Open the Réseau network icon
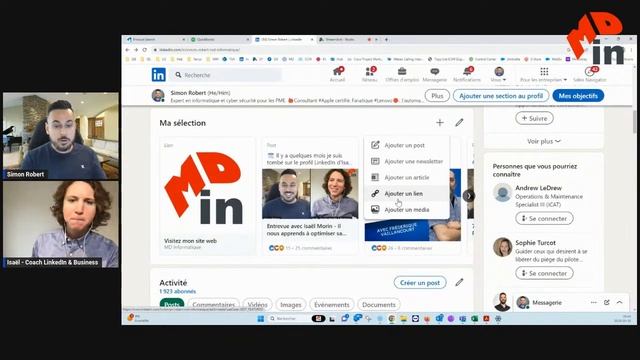This screenshot has width=640, height=360. click(x=369, y=74)
